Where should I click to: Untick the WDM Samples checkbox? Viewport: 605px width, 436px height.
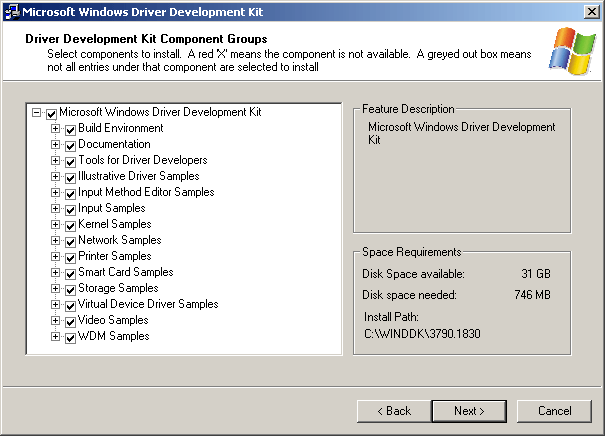tap(70, 338)
